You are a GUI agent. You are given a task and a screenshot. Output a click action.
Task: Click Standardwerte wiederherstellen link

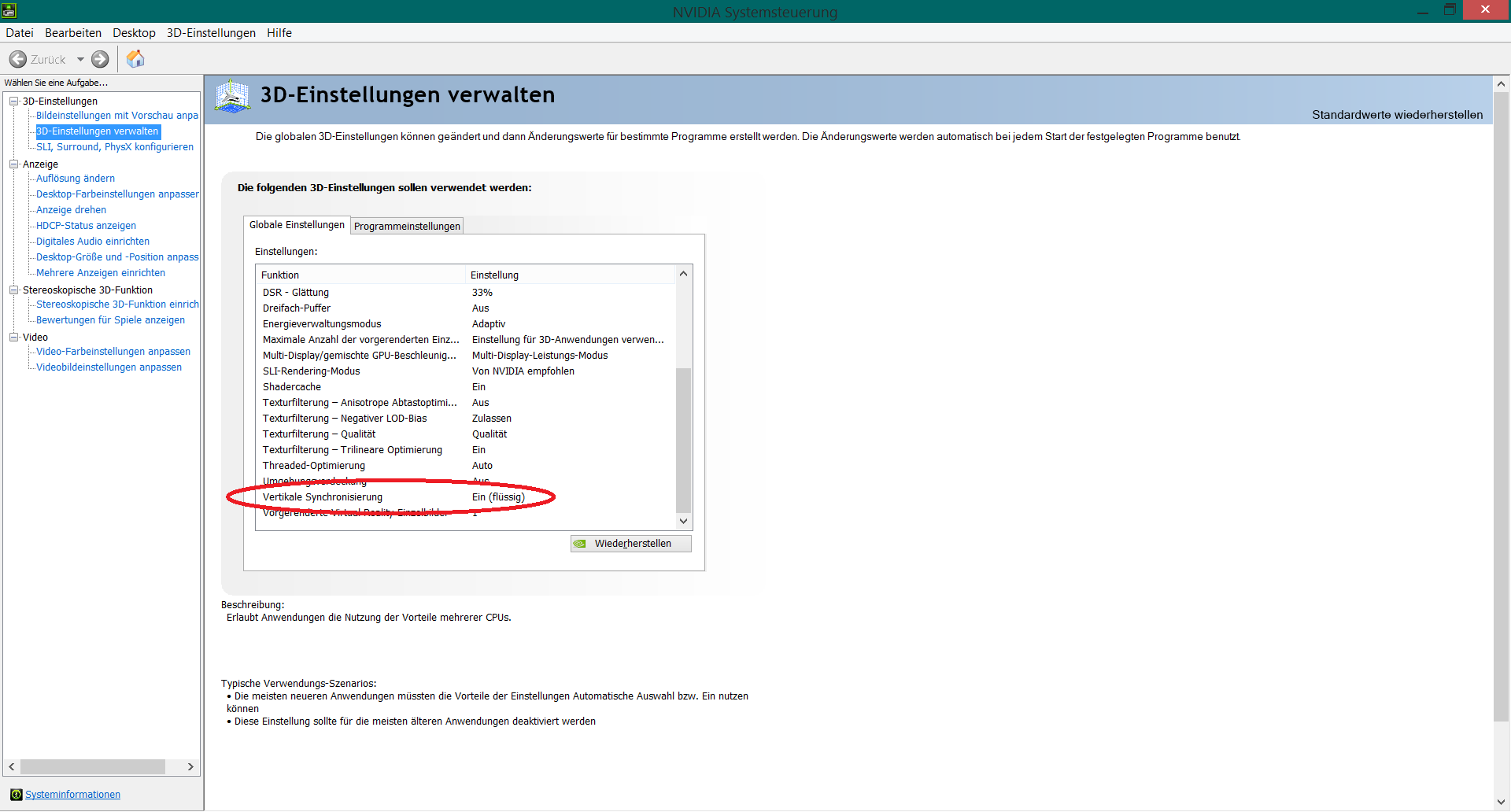tap(1397, 115)
